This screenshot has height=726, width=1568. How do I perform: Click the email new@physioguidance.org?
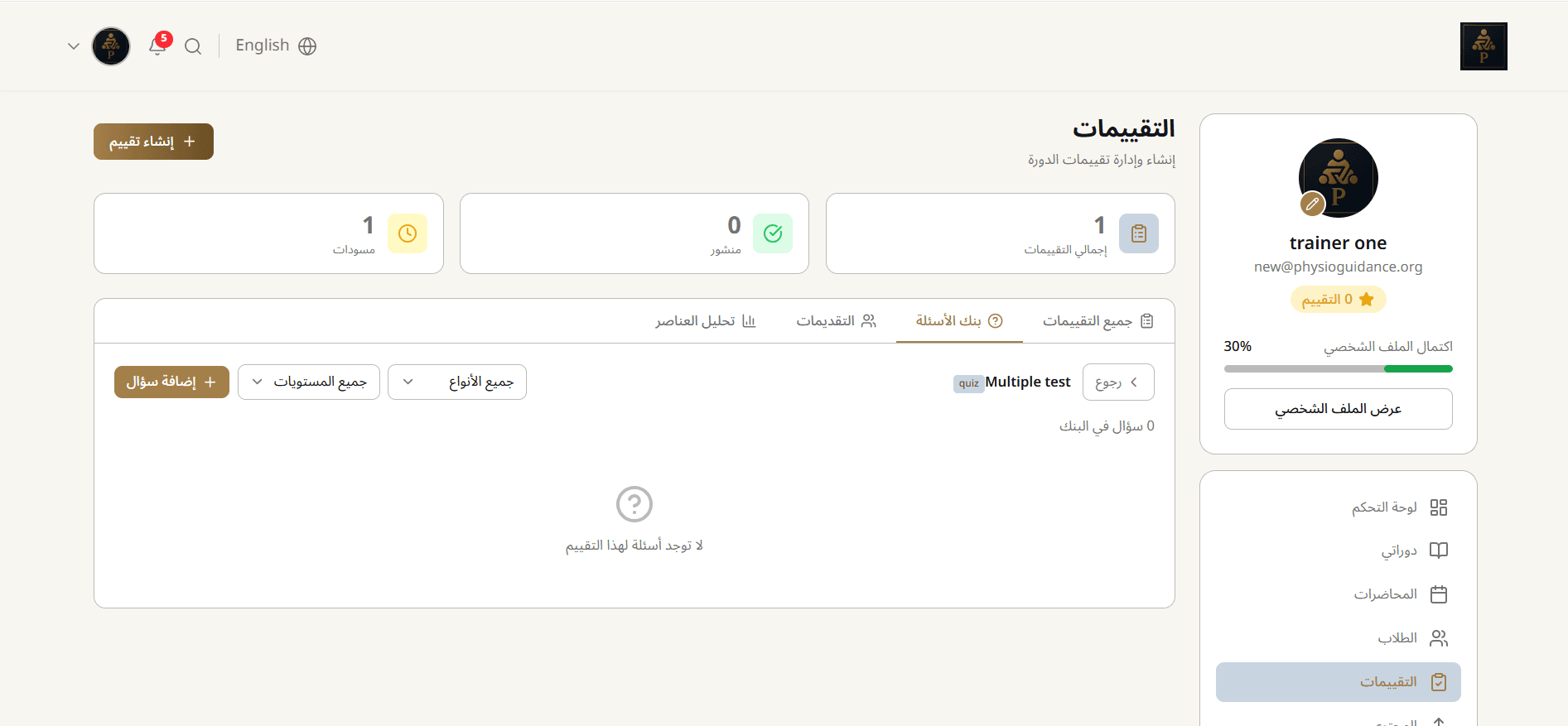click(x=1339, y=267)
